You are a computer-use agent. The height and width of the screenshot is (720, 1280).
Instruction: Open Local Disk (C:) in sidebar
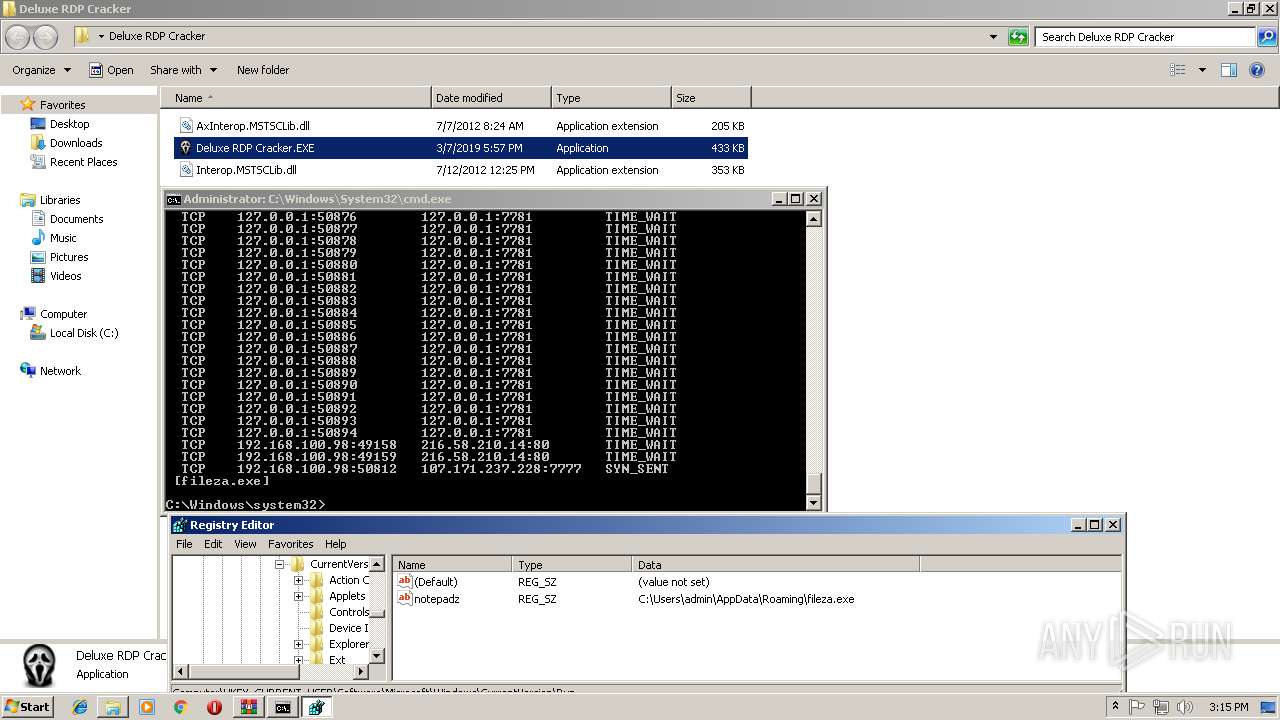pyautogui.click(x=74, y=333)
